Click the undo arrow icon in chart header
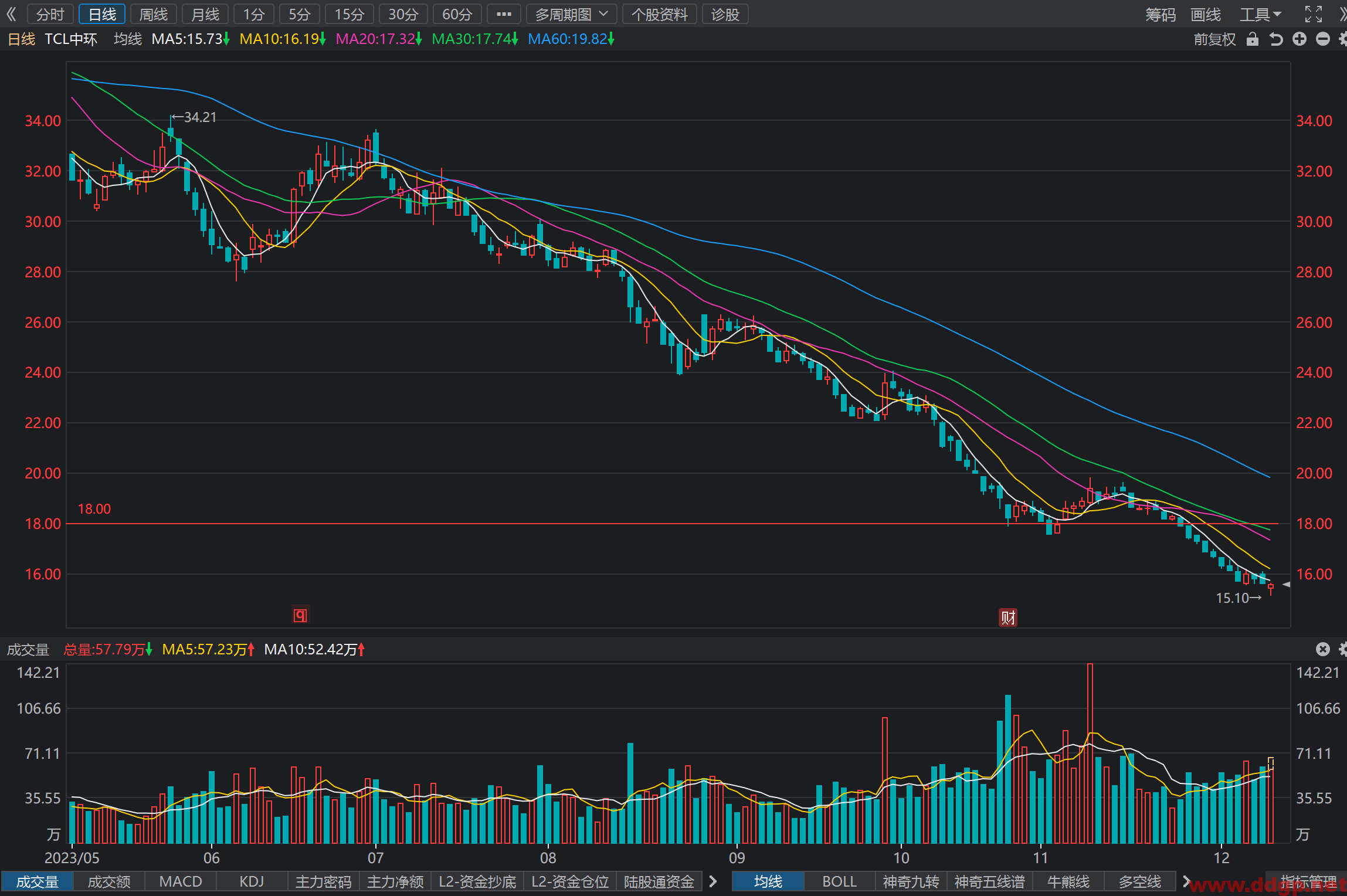This screenshot has height=896, width=1347. pos(1276,39)
